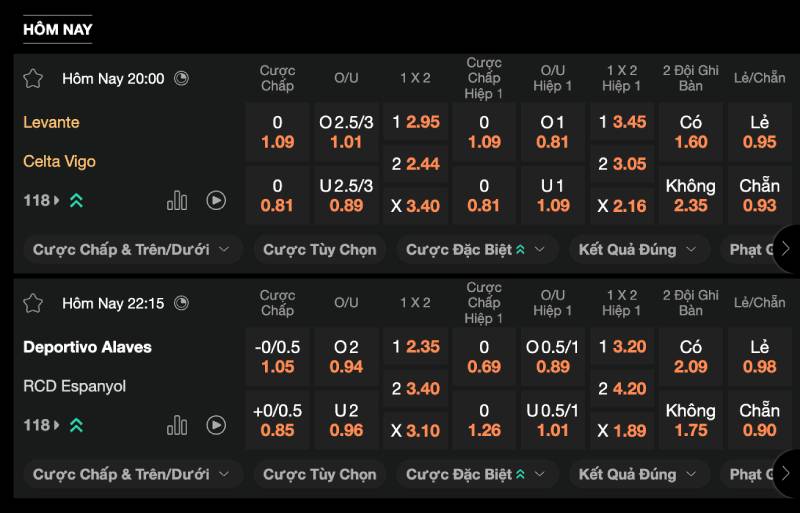
Task: Open statistics chart icon for Levante match
Action: (177, 201)
